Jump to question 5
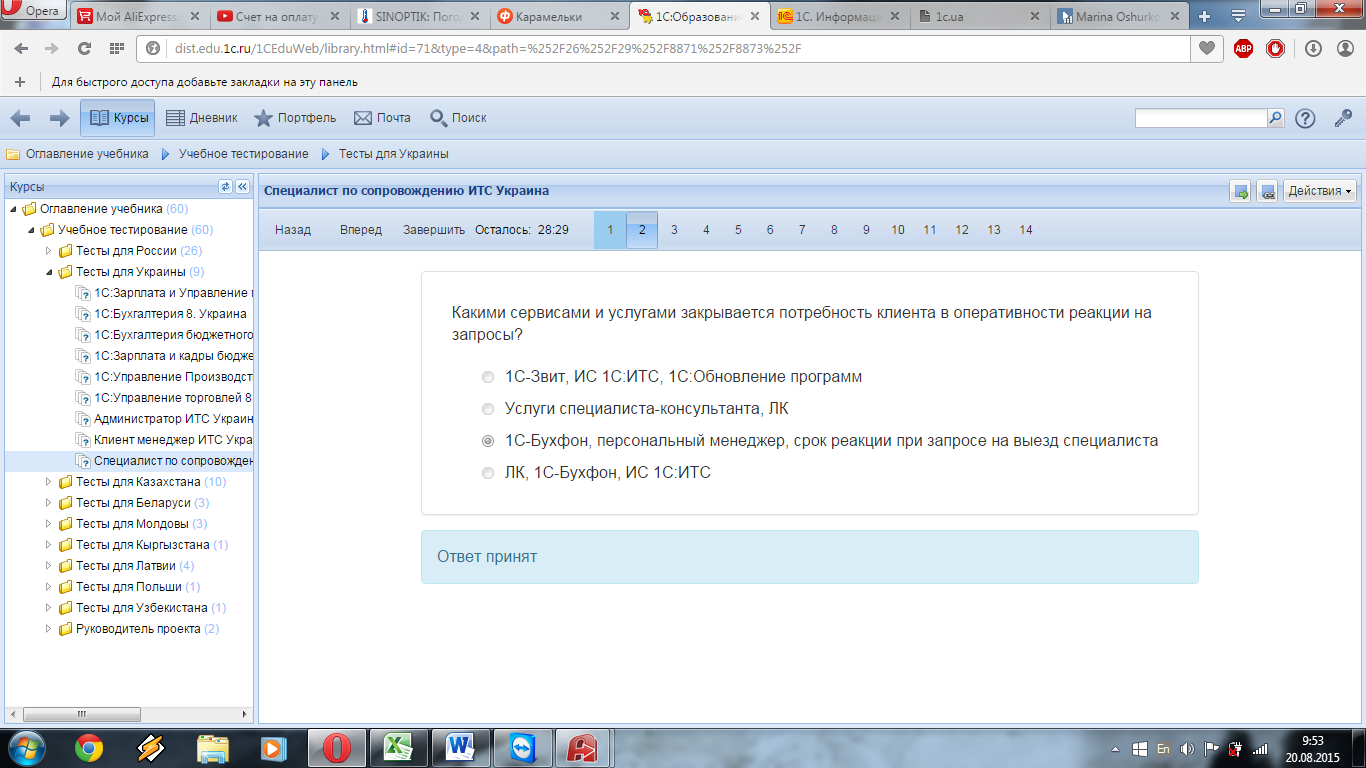 click(x=738, y=230)
